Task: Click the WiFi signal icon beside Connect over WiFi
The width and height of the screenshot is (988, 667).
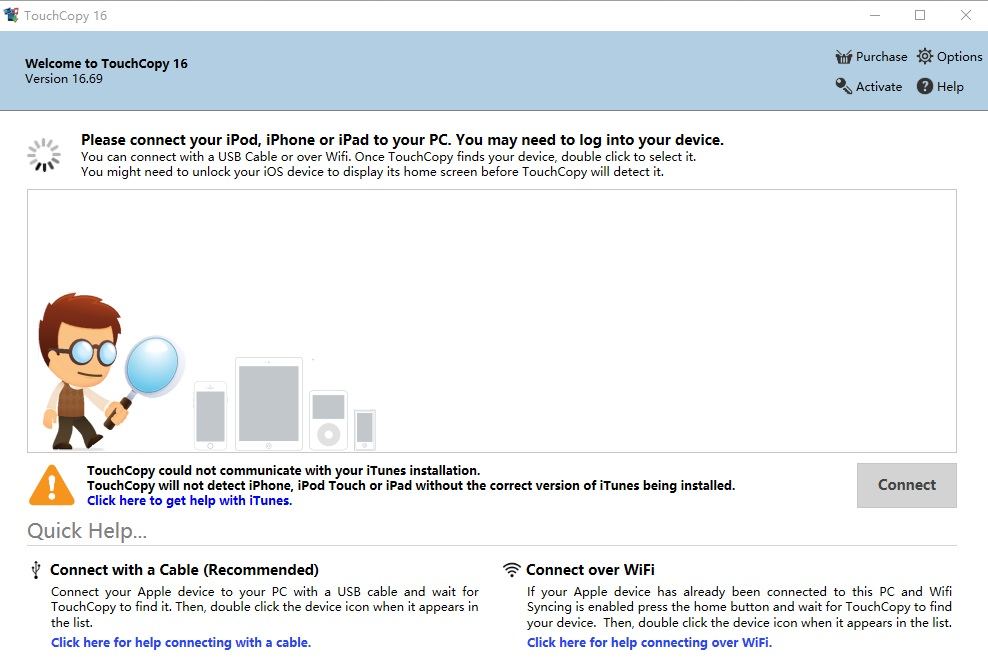Action: [512, 569]
